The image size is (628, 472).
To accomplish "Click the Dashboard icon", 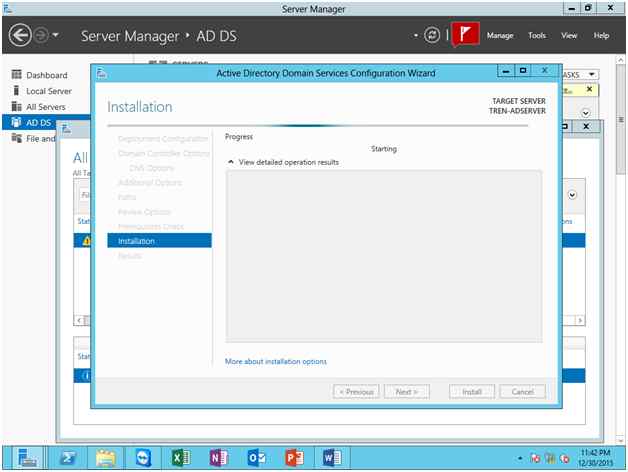I will [x=16, y=75].
